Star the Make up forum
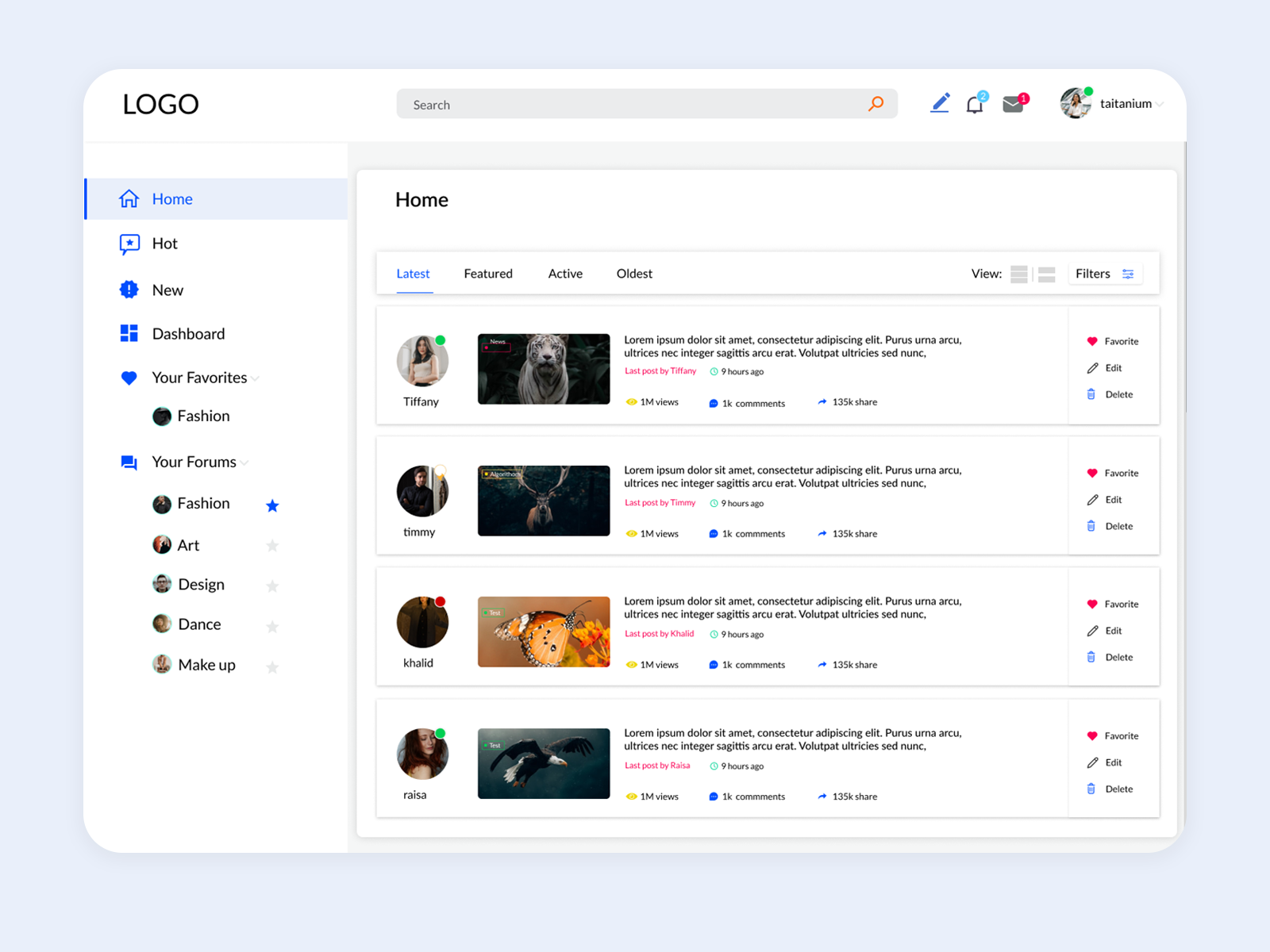The height and width of the screenshot is (952, 1270). tap(272, 666)
